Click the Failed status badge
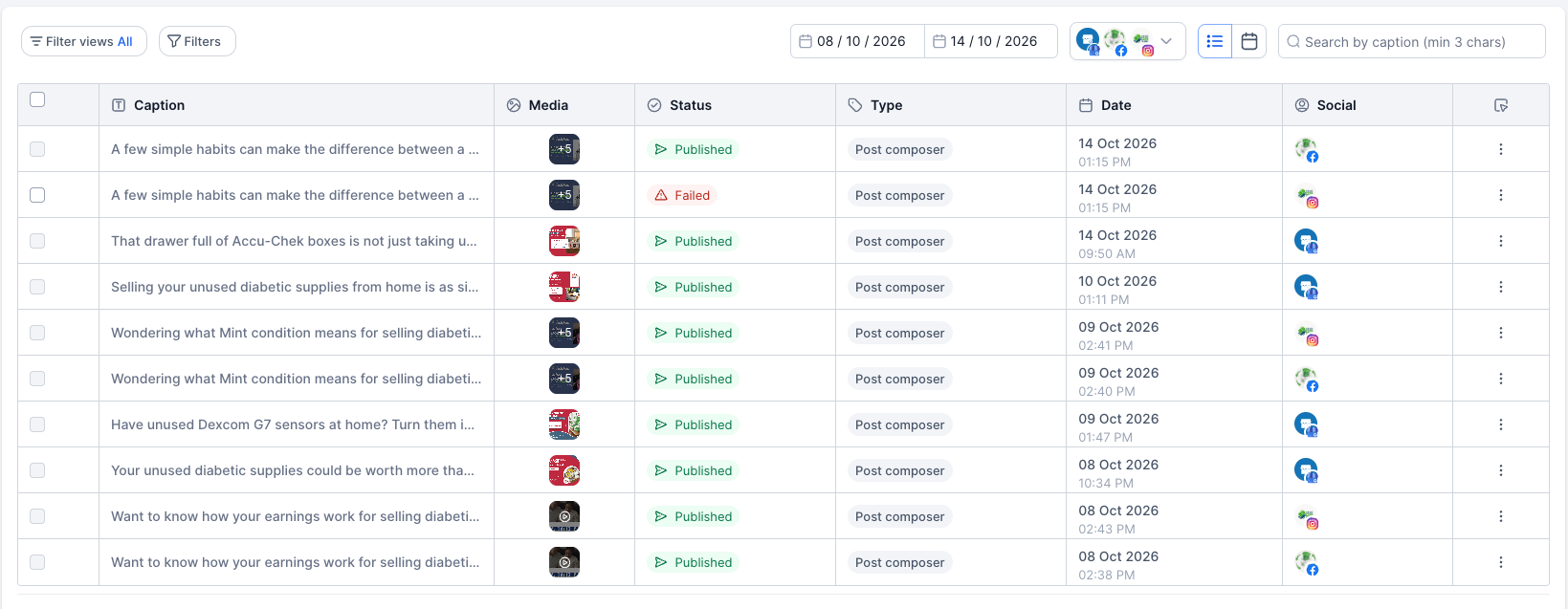 pos(682,195)
